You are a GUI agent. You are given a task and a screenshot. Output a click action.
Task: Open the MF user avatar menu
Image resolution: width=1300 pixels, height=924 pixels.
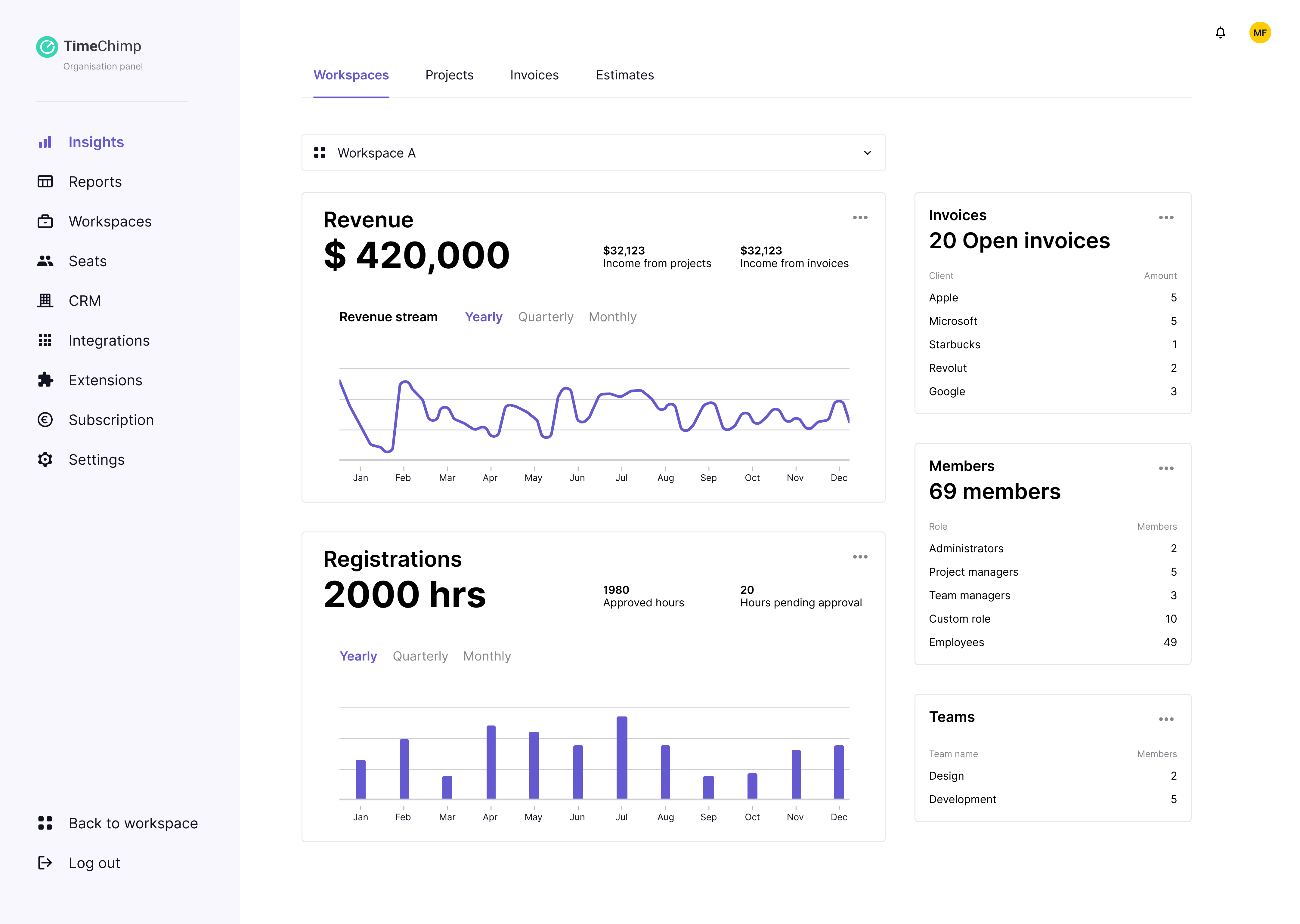1260,32
